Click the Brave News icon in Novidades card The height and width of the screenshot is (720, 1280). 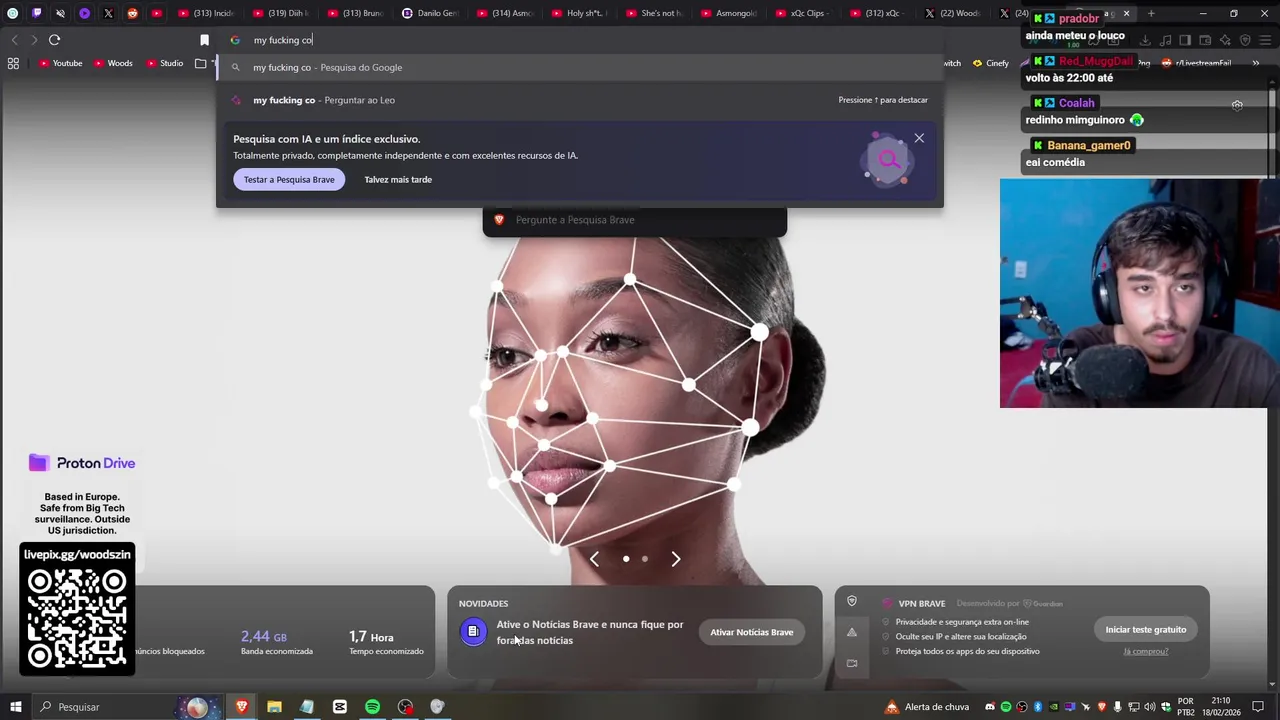click(473, 632)
